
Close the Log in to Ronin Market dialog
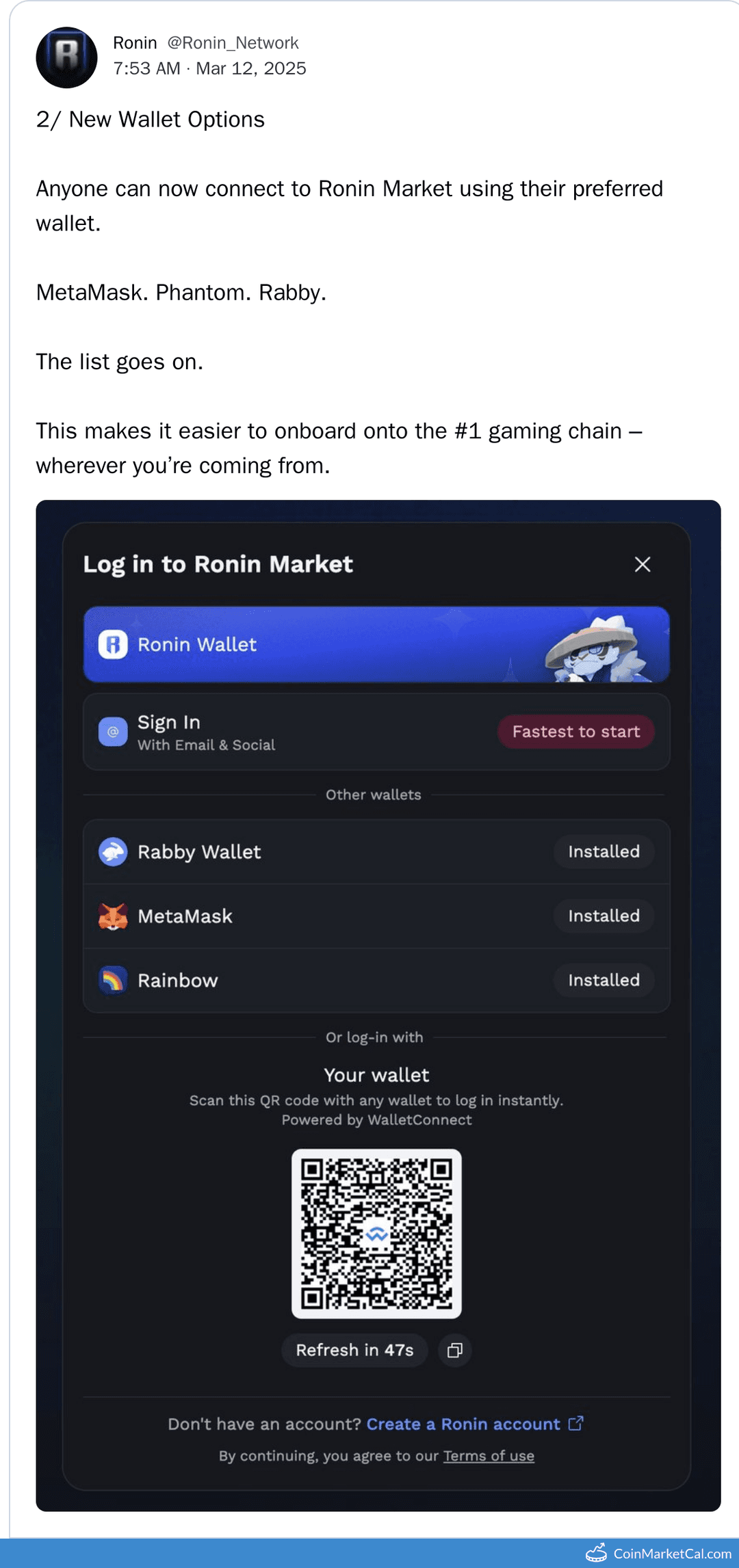click(x=642, y=565)
